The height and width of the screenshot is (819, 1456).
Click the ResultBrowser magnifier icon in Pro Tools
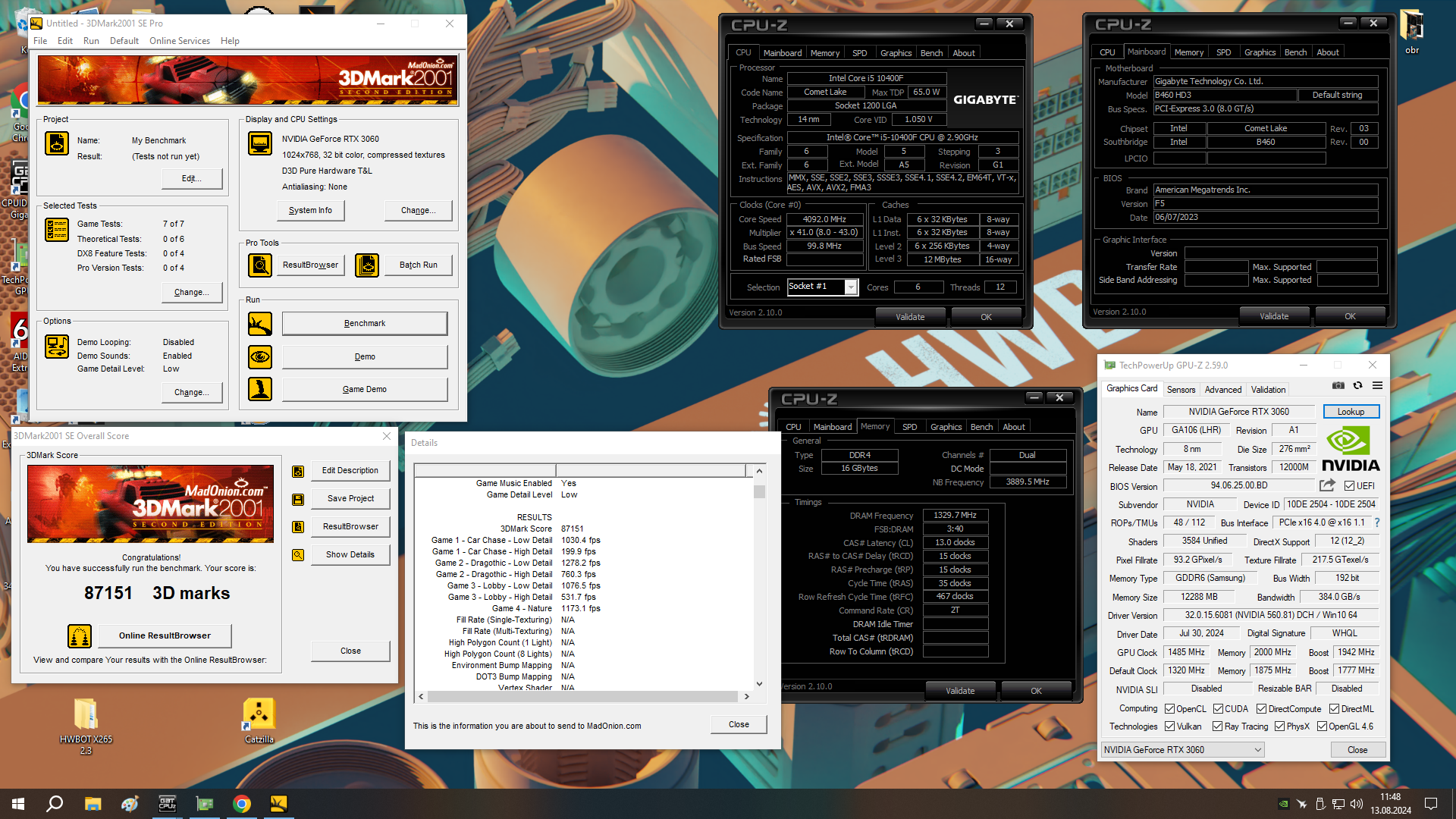click(260, 265)
